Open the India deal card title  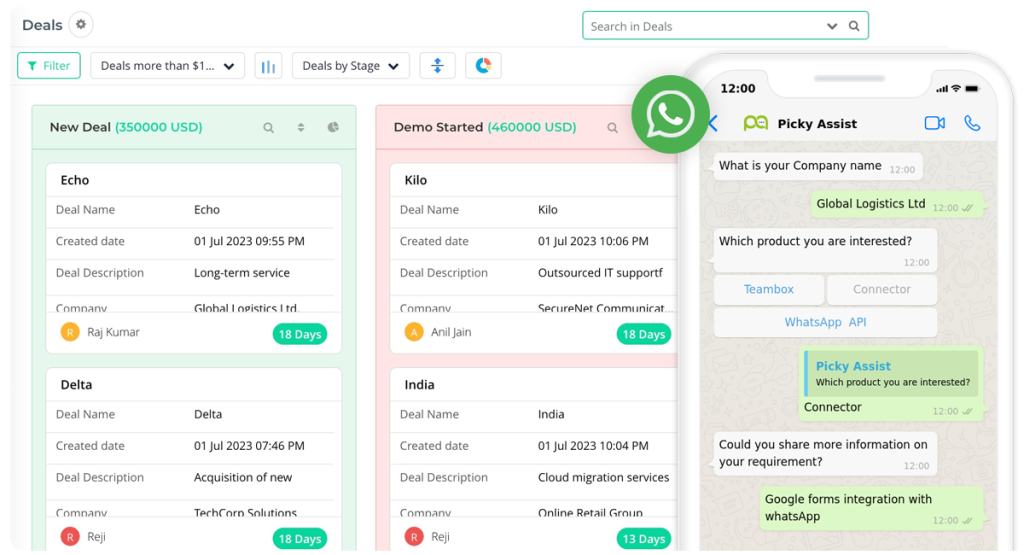419,385
